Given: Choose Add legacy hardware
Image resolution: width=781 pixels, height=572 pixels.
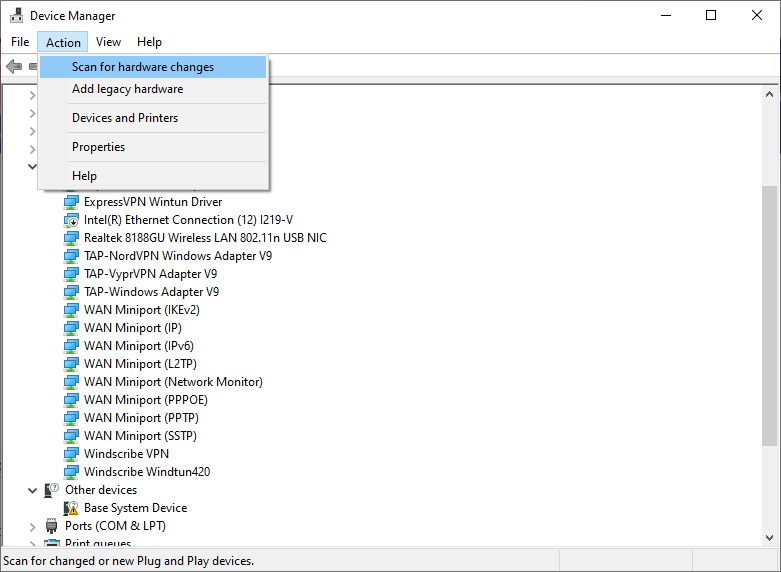Looking at the screenshot, I should (x=153, y=89).
